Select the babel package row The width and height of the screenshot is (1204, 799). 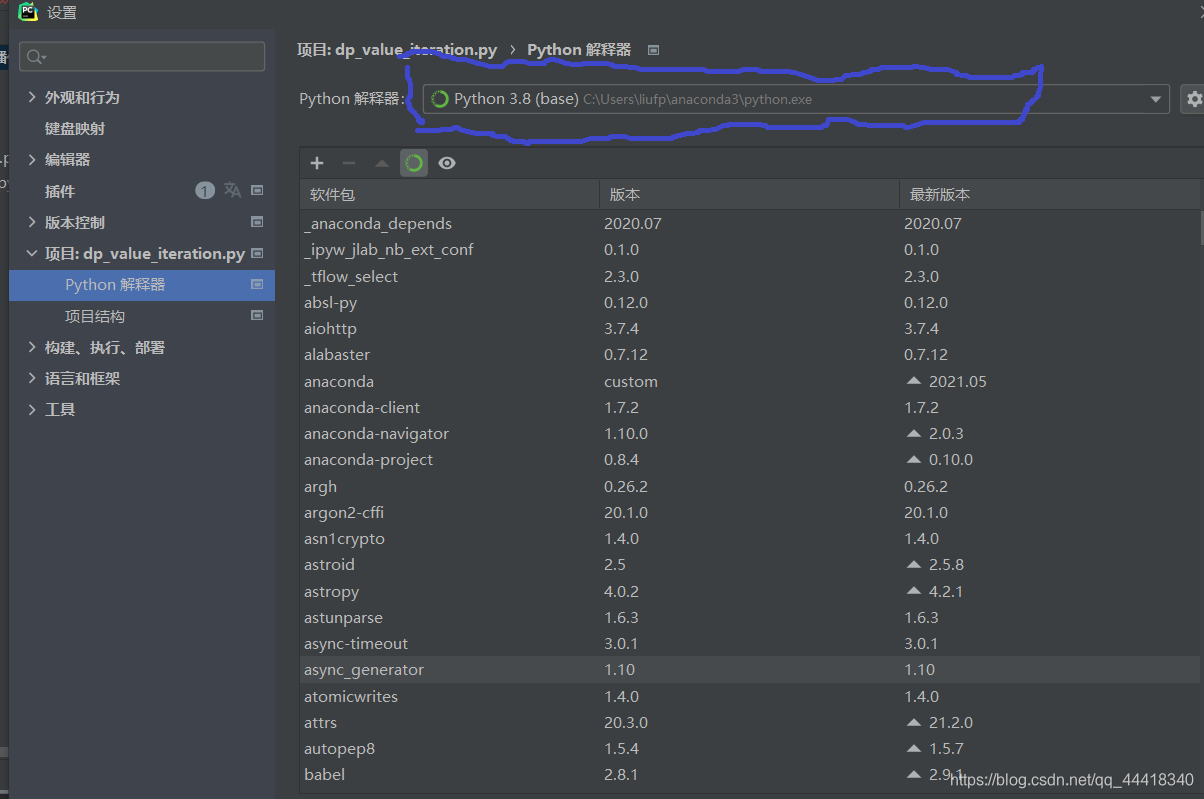(750, 775)
